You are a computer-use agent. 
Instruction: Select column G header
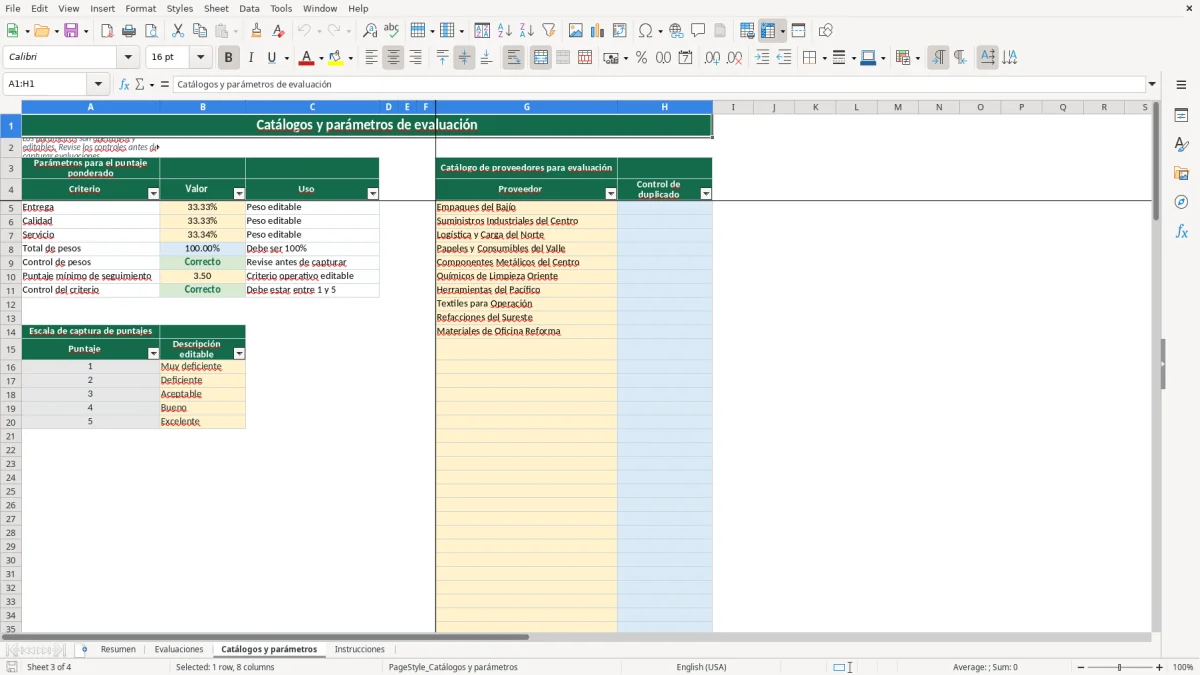click(x=527, y=107)
